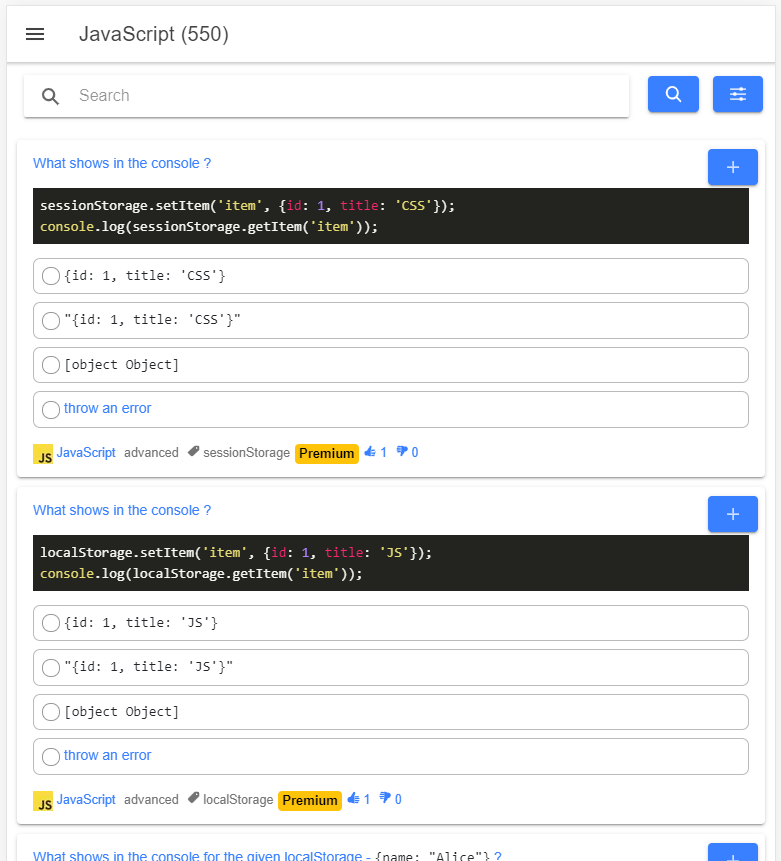Click JavaScript link in sessionStorage card footer
Screen dimensions: 781x861
pos(86,452)
